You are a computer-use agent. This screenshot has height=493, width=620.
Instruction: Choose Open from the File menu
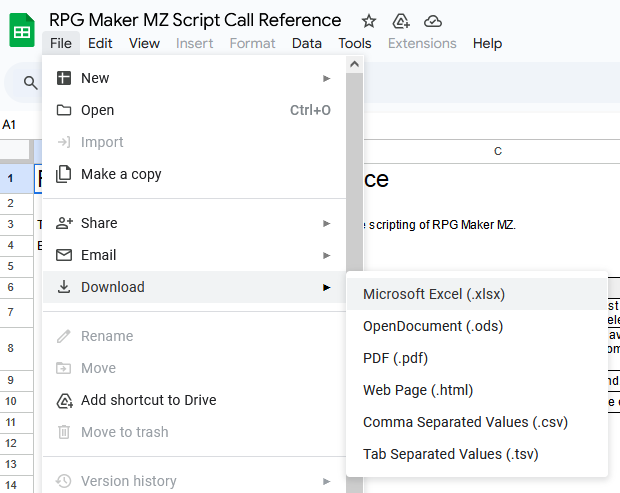coord(194,110)
